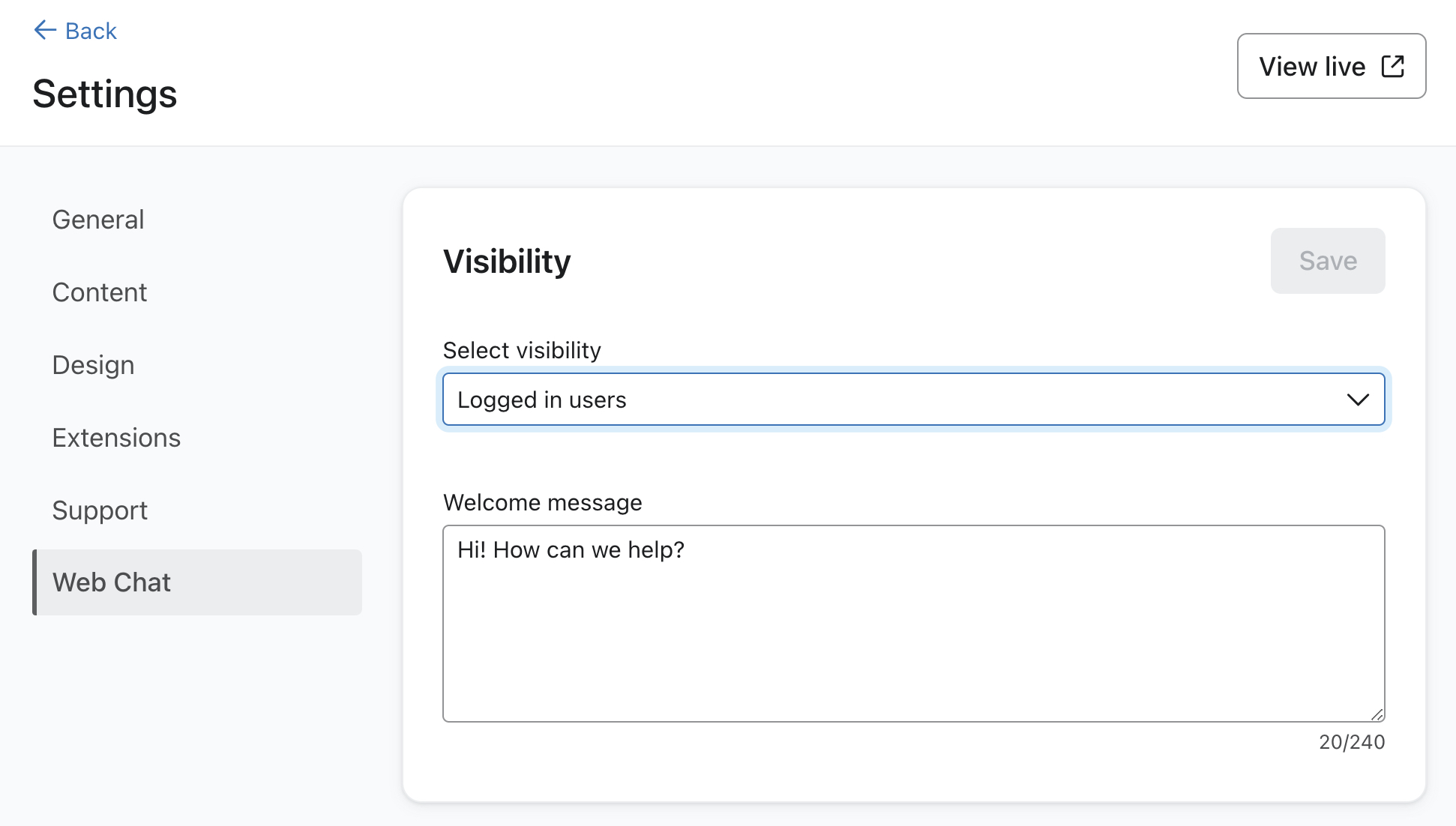Click the welcome message input field

914,623
